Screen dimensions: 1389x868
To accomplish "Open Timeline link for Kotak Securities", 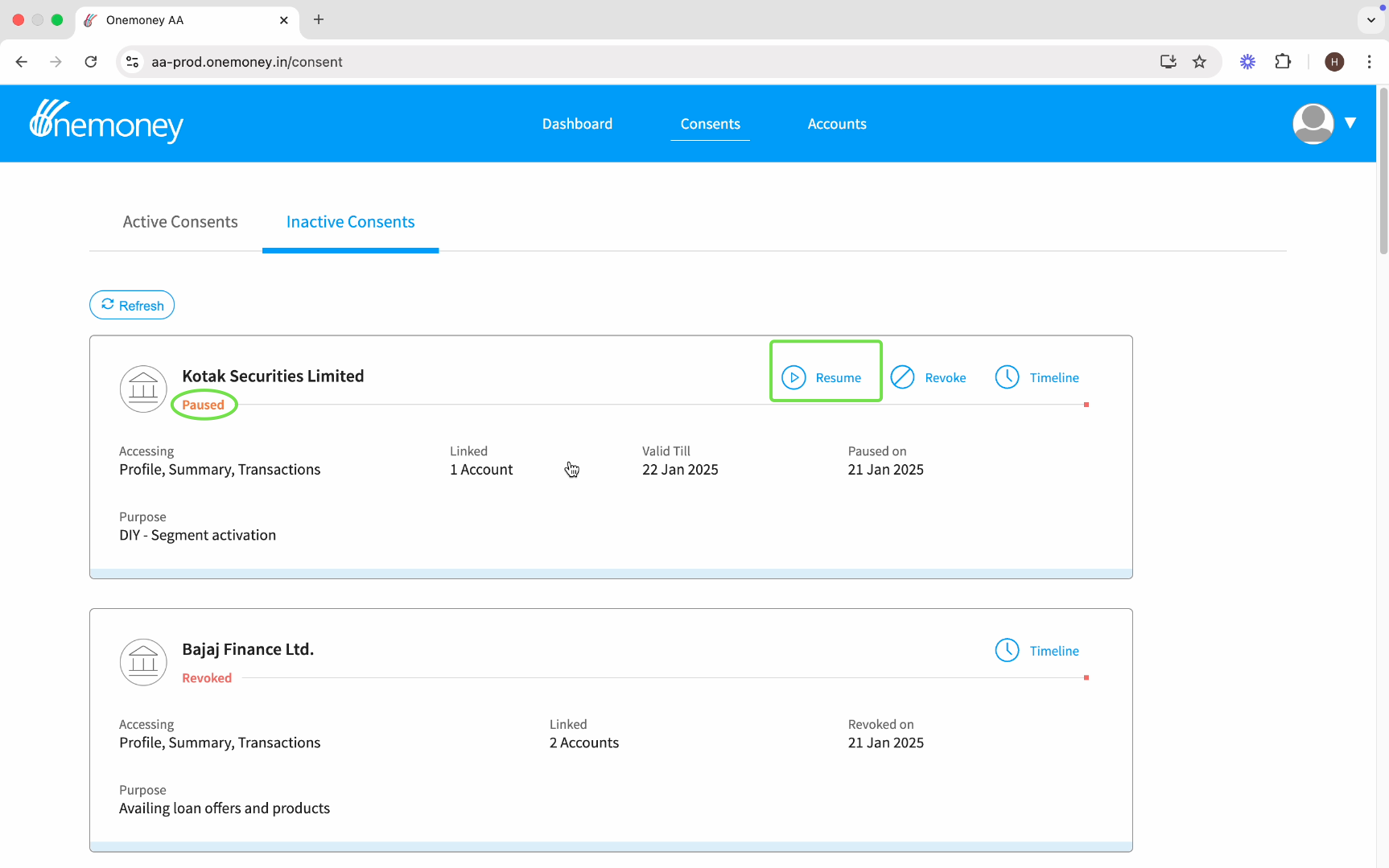I will pos(1054,378).
